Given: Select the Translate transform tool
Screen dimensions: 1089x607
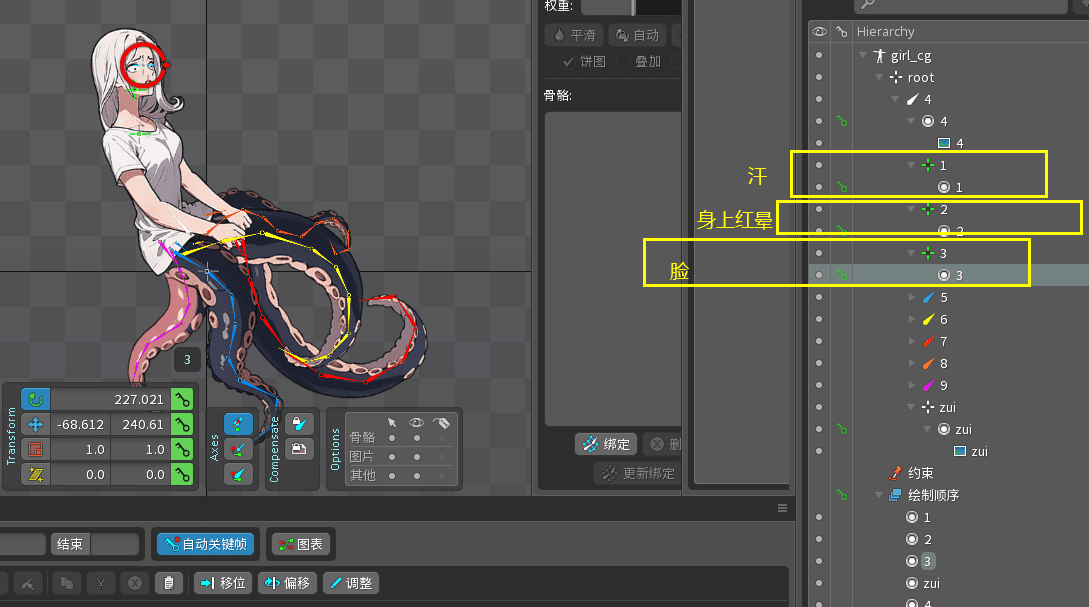Looking at the screenshot, I should click(x=36, y=424).
